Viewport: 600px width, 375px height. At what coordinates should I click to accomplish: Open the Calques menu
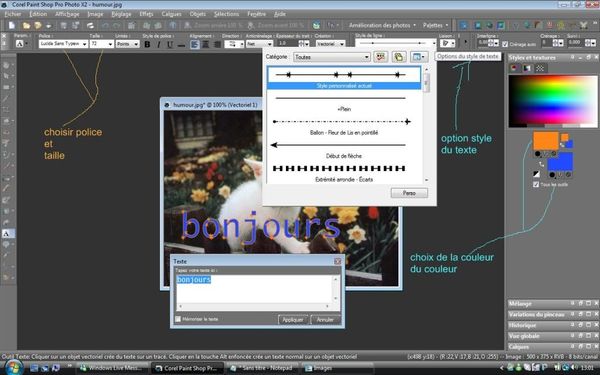(x=171, y=14)
